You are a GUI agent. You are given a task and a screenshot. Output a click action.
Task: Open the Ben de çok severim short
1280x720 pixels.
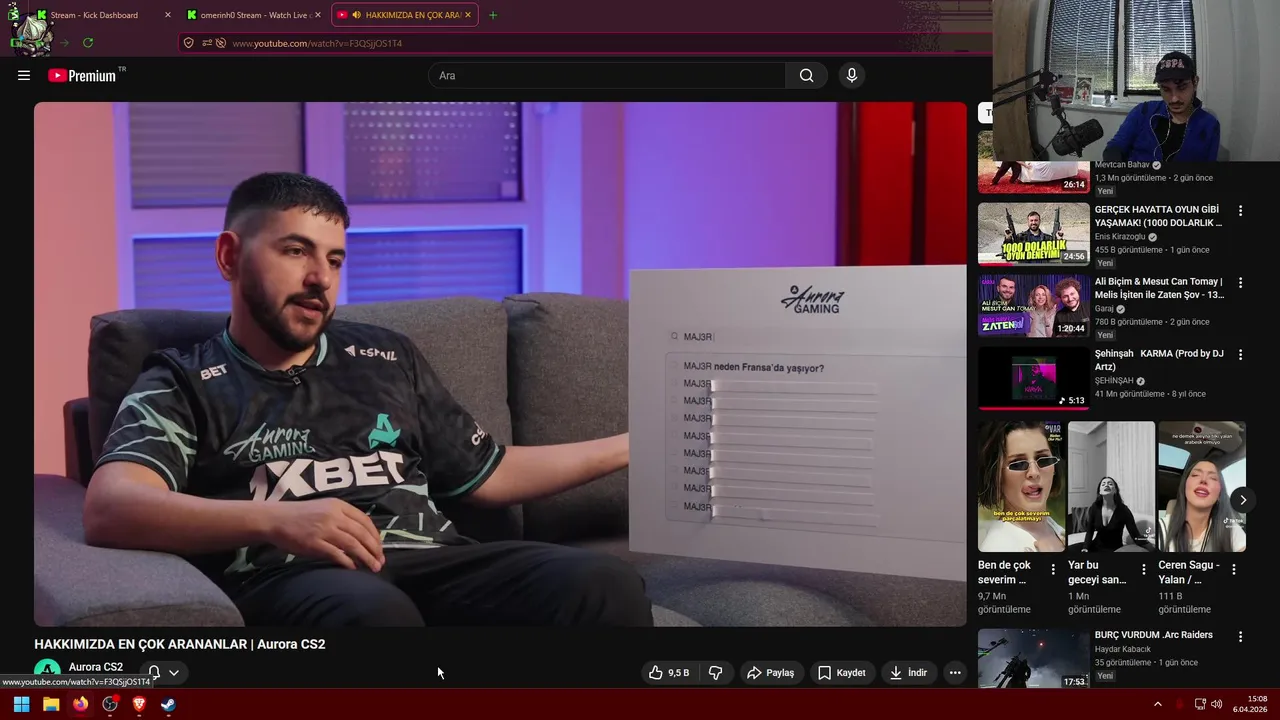[1021, 487]
